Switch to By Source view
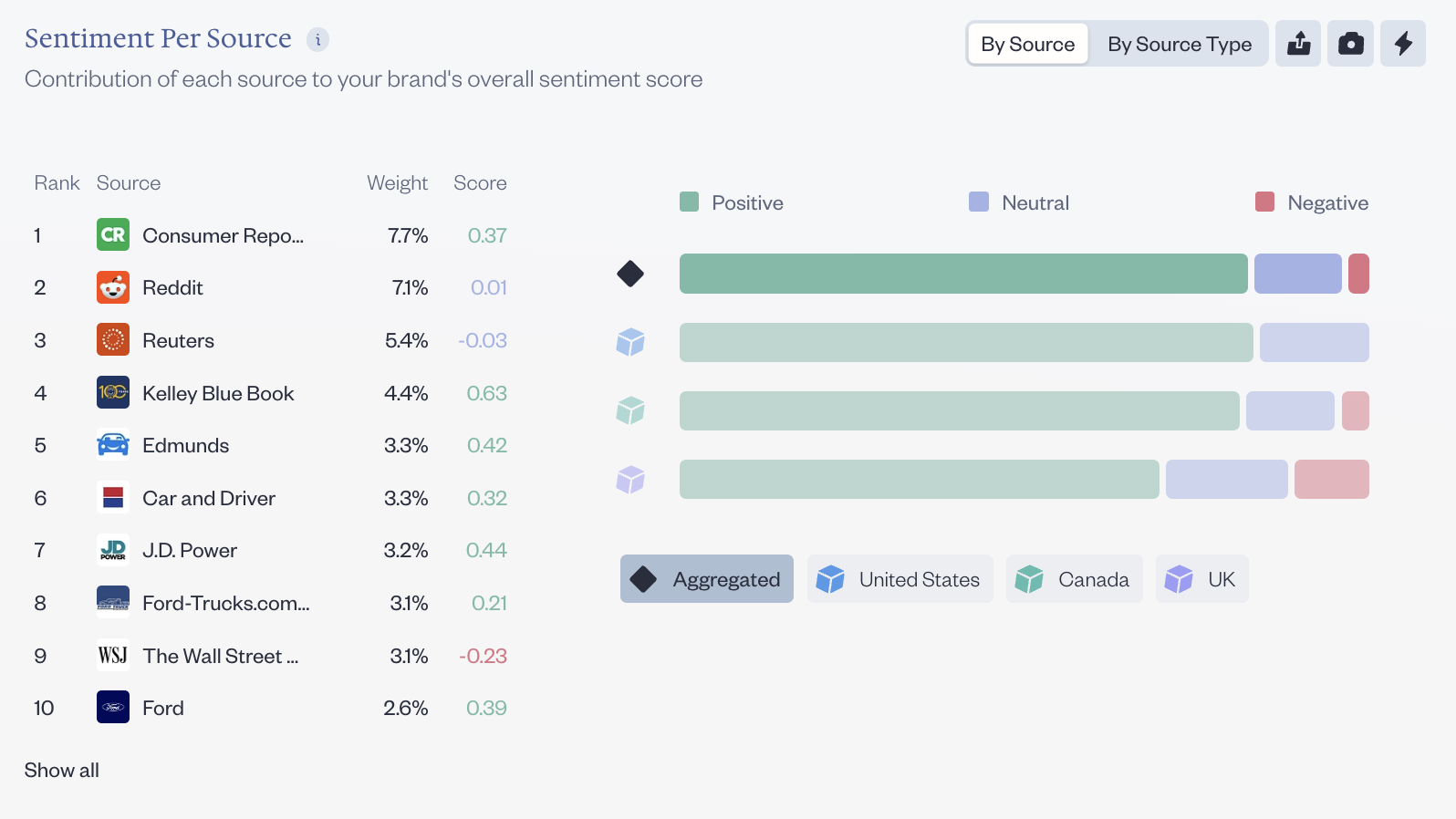The height and width of the screenshot is (819, 1456). (1027, 44)
